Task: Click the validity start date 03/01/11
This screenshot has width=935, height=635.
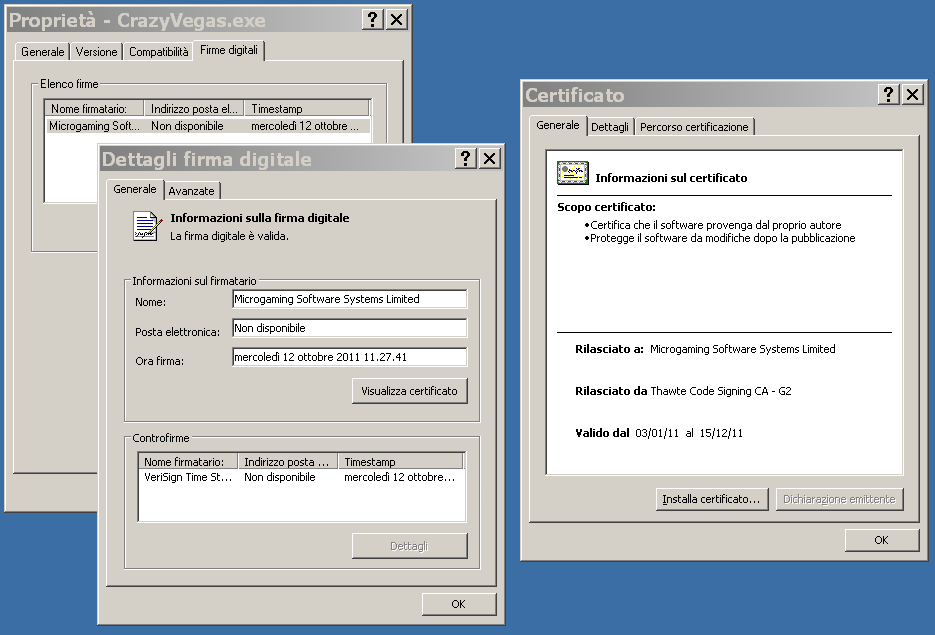Action: coord(657,433)
